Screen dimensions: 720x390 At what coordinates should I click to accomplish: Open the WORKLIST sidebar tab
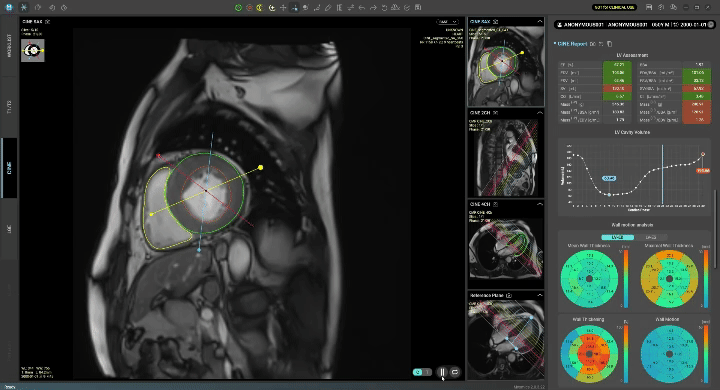pos(9,45)
